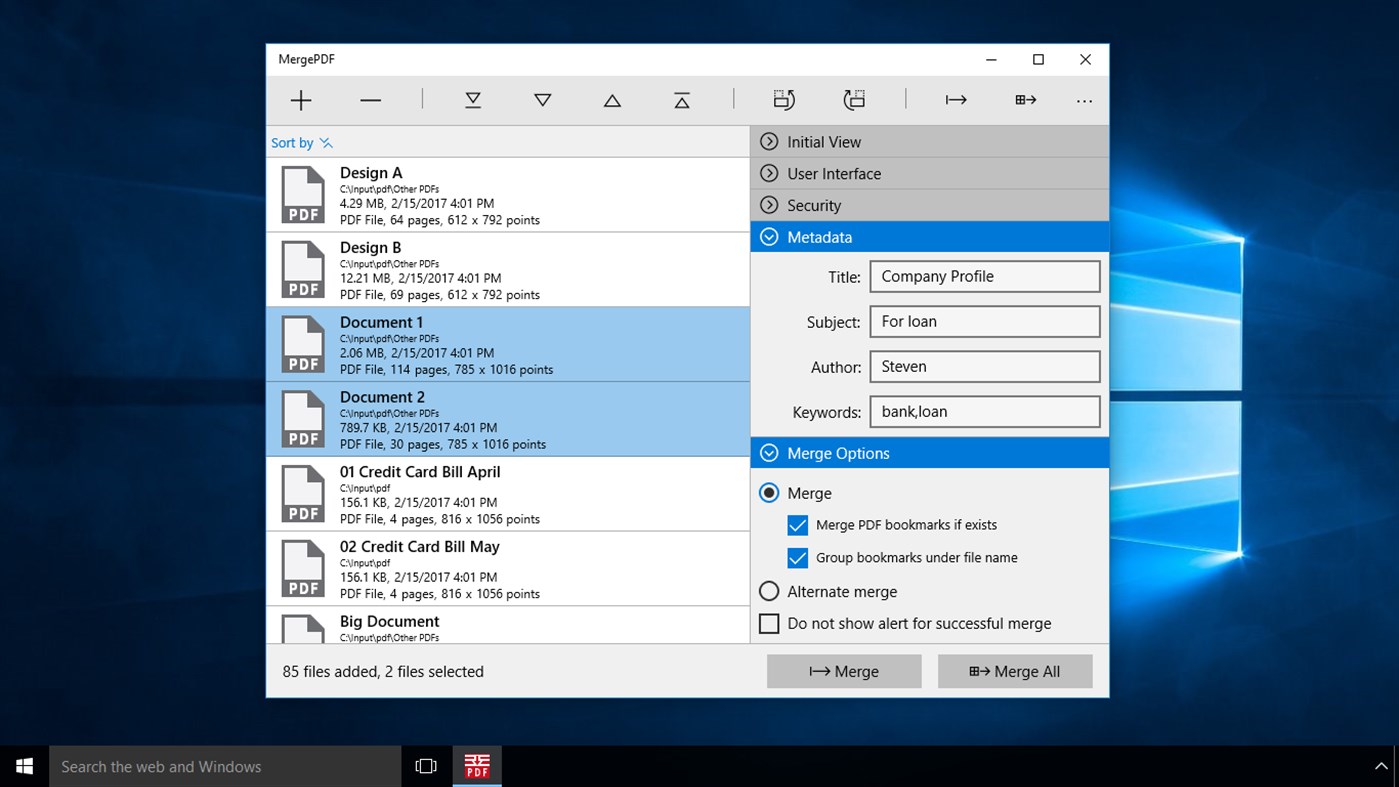This screenshot has width=1399, height=787.
Task: Rotate the selected PDF counterclockwise
Action: (x=854, y=100)
